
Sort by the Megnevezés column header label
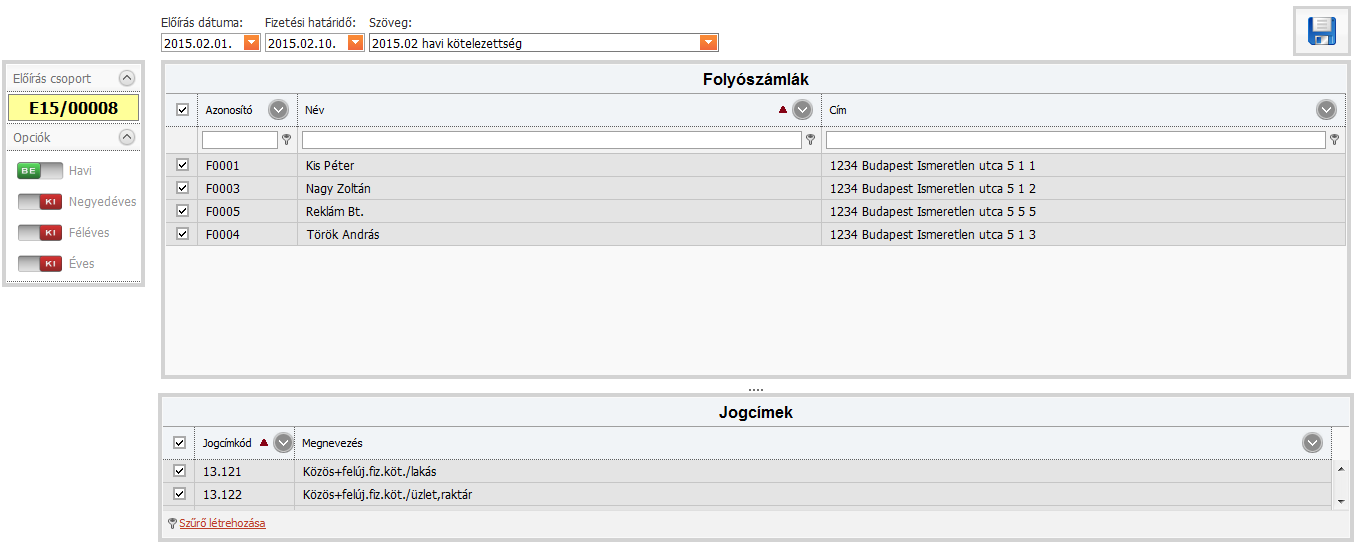pos(332,442)
